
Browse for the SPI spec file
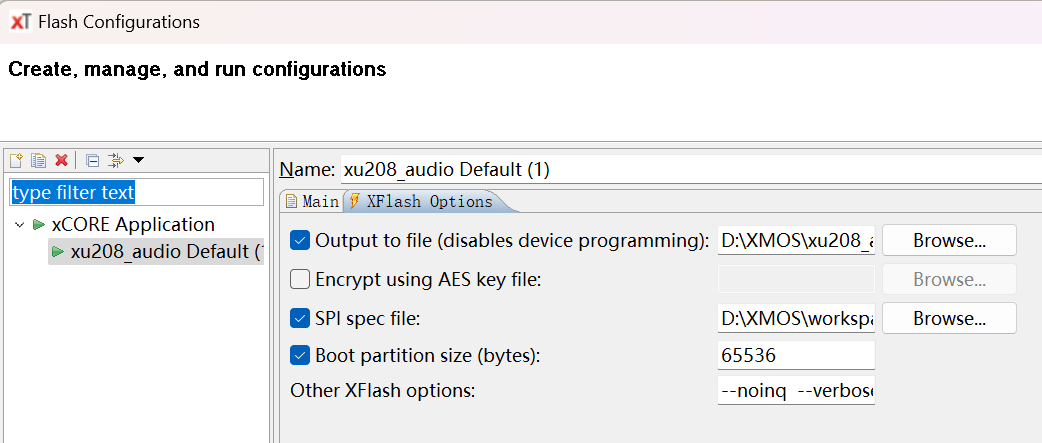click(948, 318)
